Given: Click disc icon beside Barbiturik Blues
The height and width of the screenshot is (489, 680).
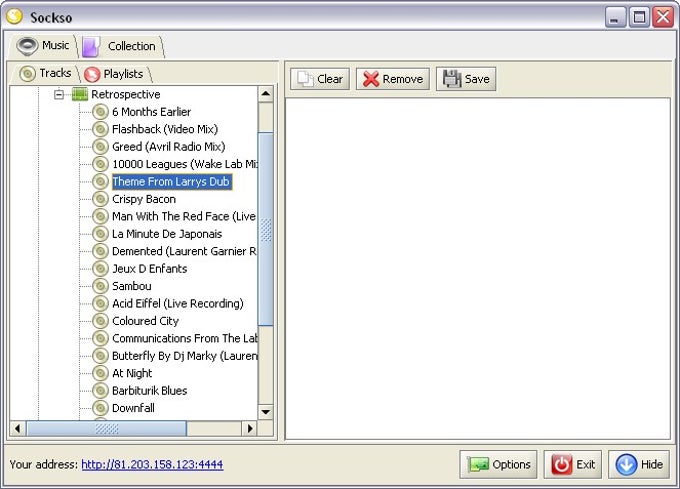Looking at the screenshot, I should [x=100, y=390].
